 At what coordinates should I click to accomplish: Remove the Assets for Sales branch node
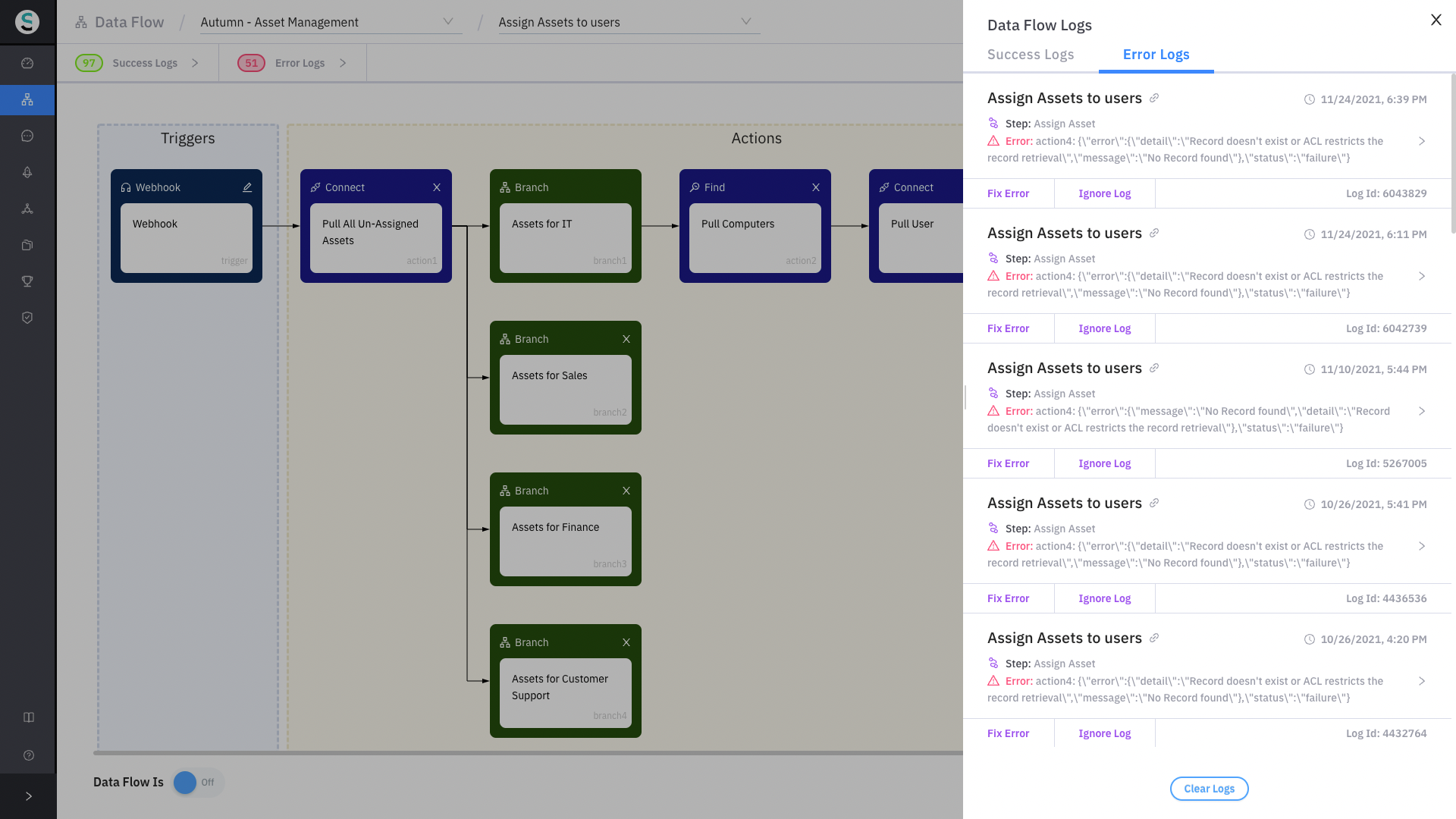click(x=626, y=339)
